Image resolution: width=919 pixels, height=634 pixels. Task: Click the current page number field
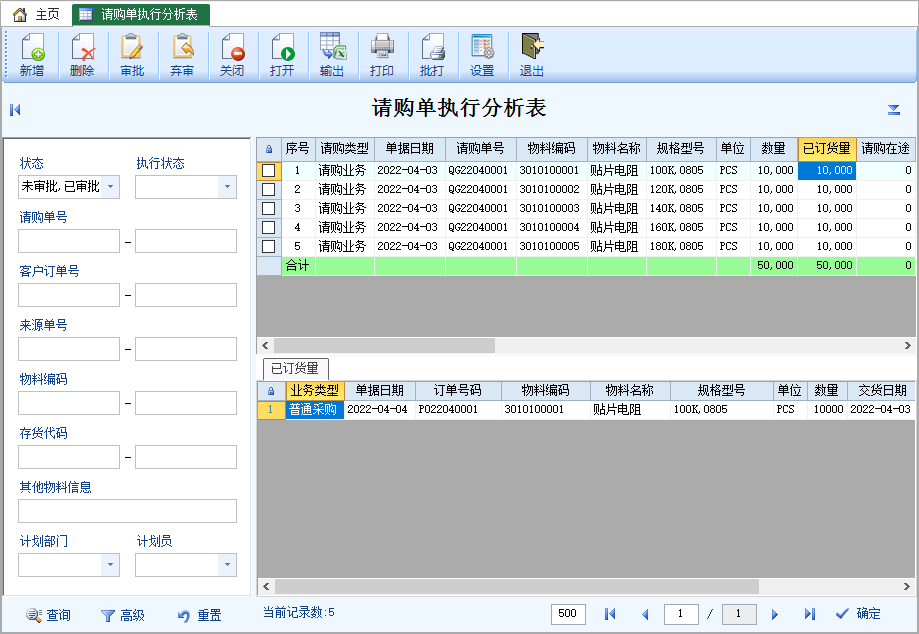(681, 613)
